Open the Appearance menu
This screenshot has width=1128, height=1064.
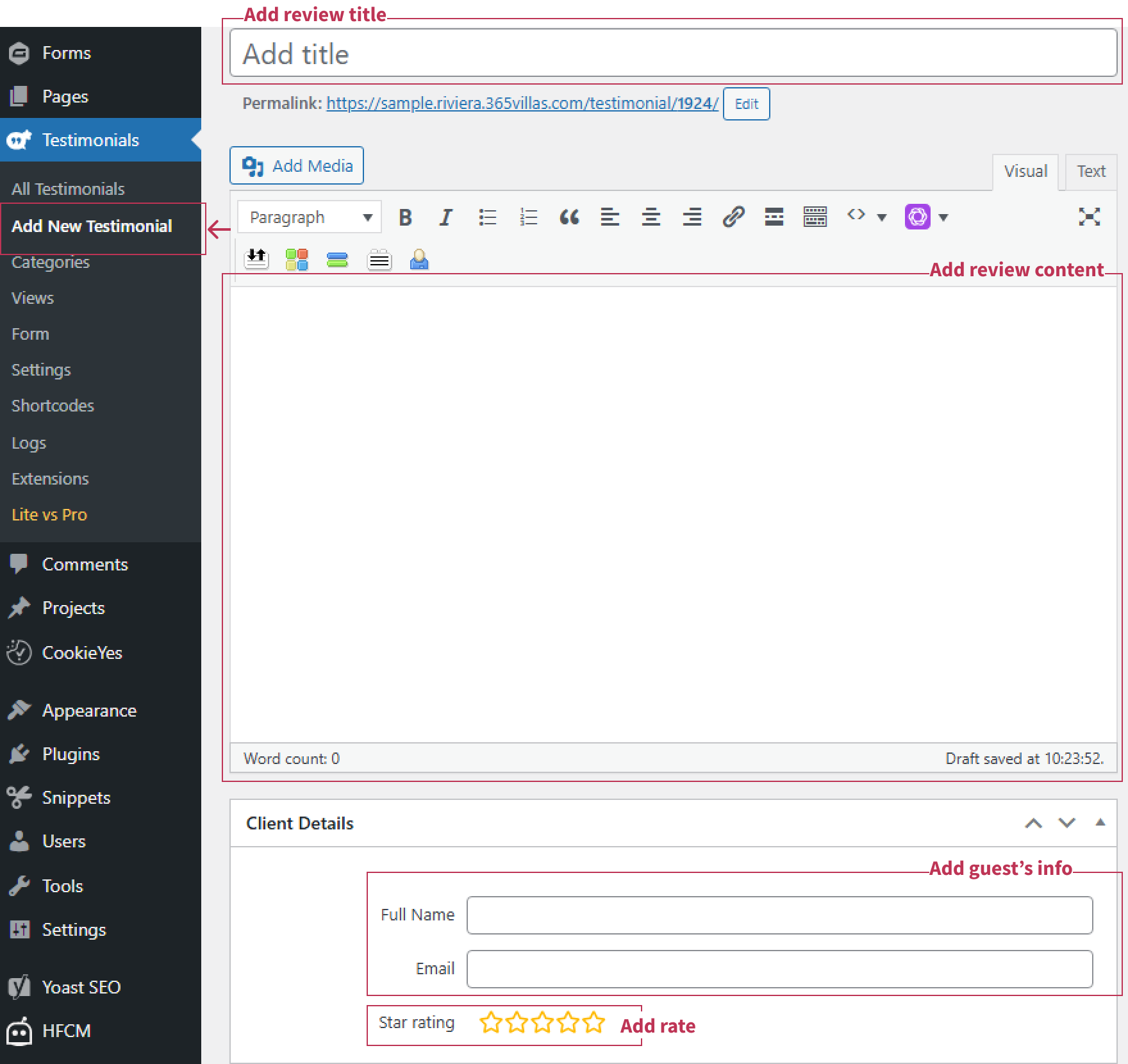pos(101,710)
